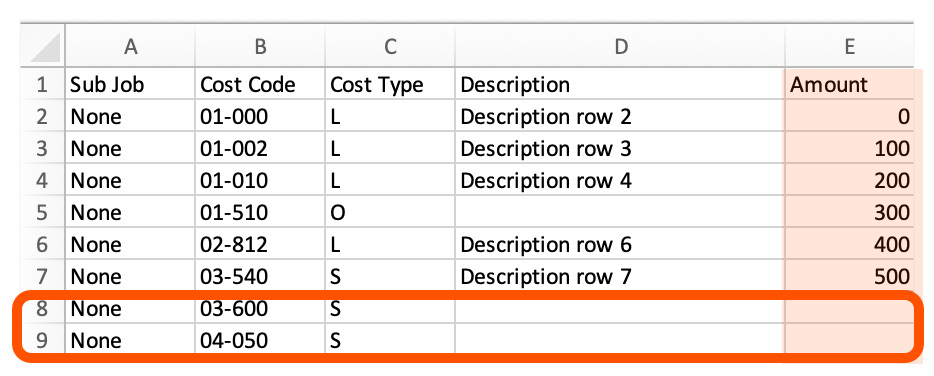The image size is (934, 376).
Task: Select cell with cost code 03-540
Action: click(260, 276)
